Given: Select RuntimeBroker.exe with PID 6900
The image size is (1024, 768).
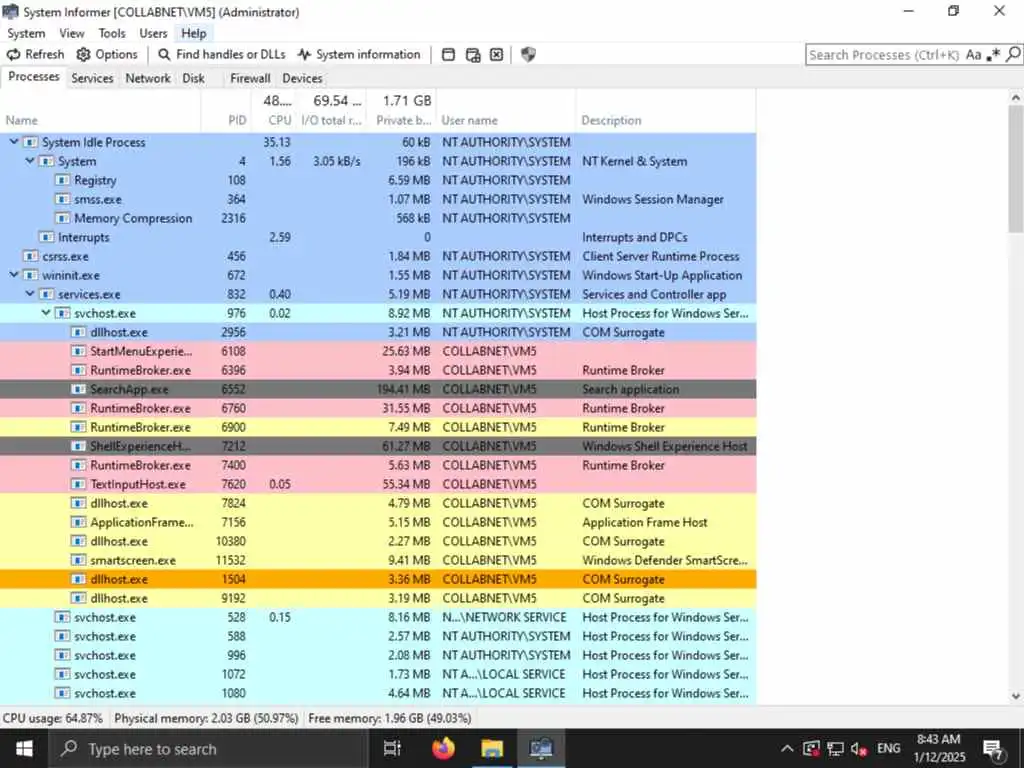Looking at the screenshot, I should pos(378,427).
